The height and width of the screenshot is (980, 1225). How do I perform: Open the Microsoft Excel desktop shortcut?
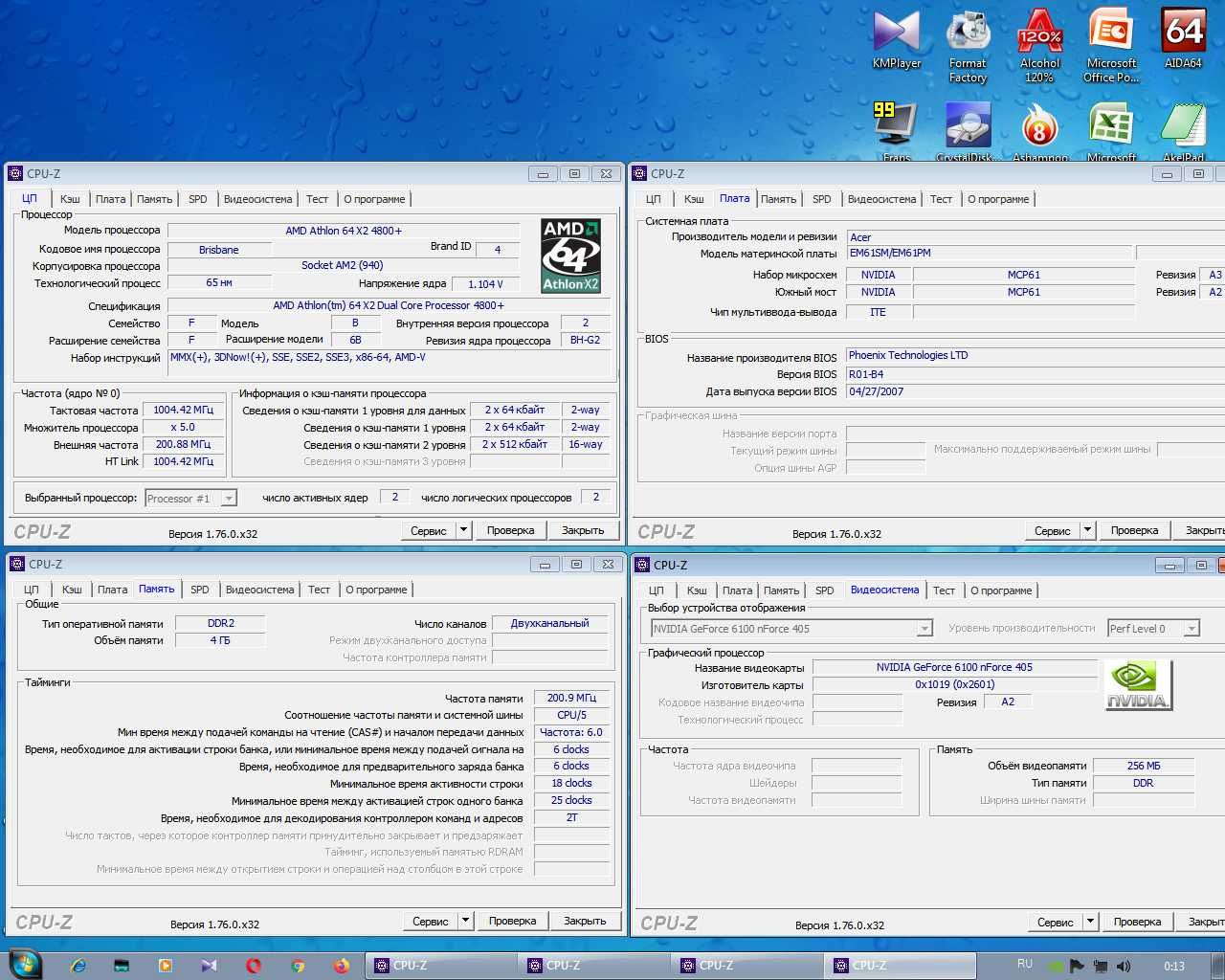[1111, 131]
